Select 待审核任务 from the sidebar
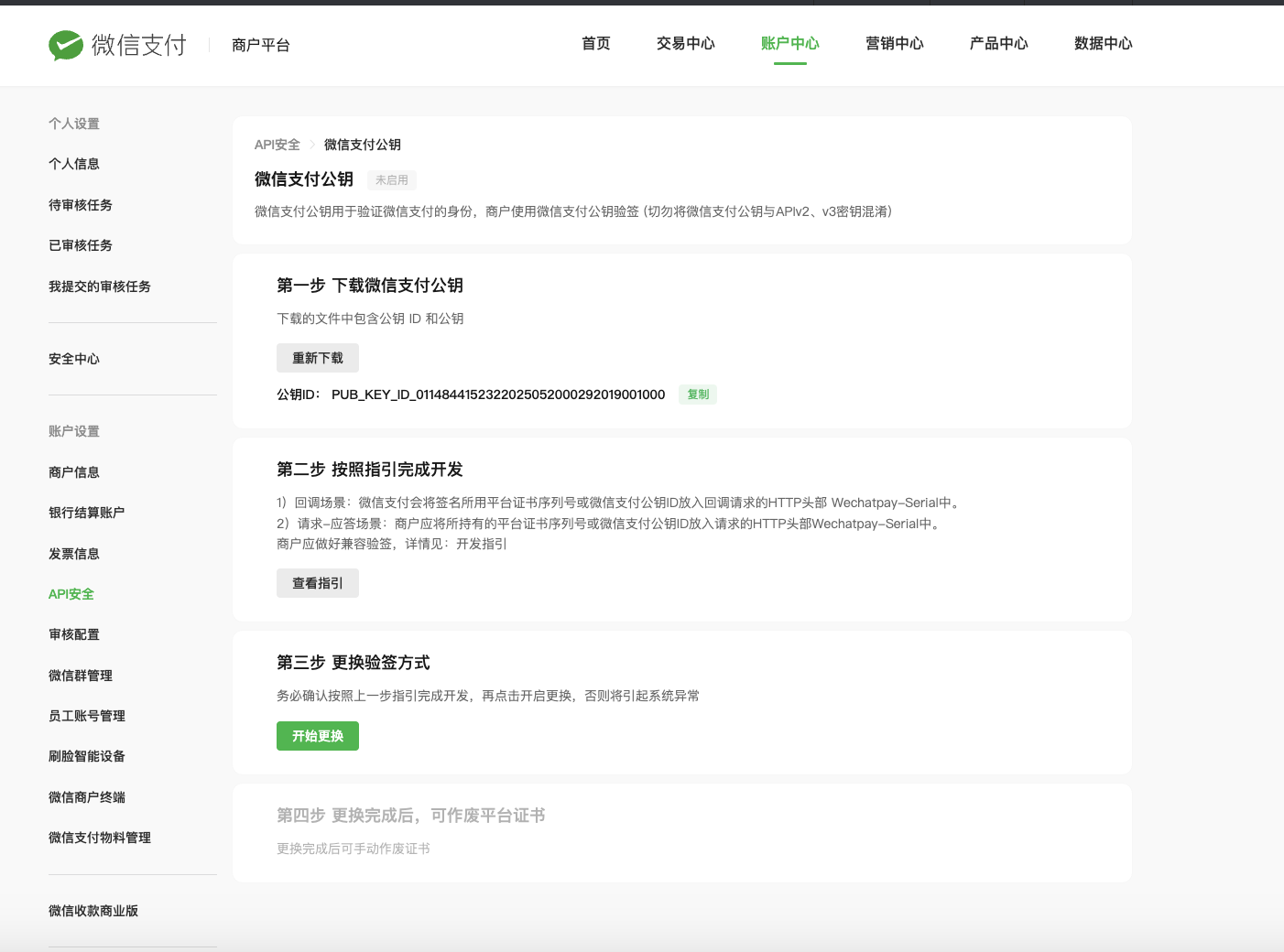Image resolution: width=1284 pixels, height=952 pixels. tap(81, 205)
